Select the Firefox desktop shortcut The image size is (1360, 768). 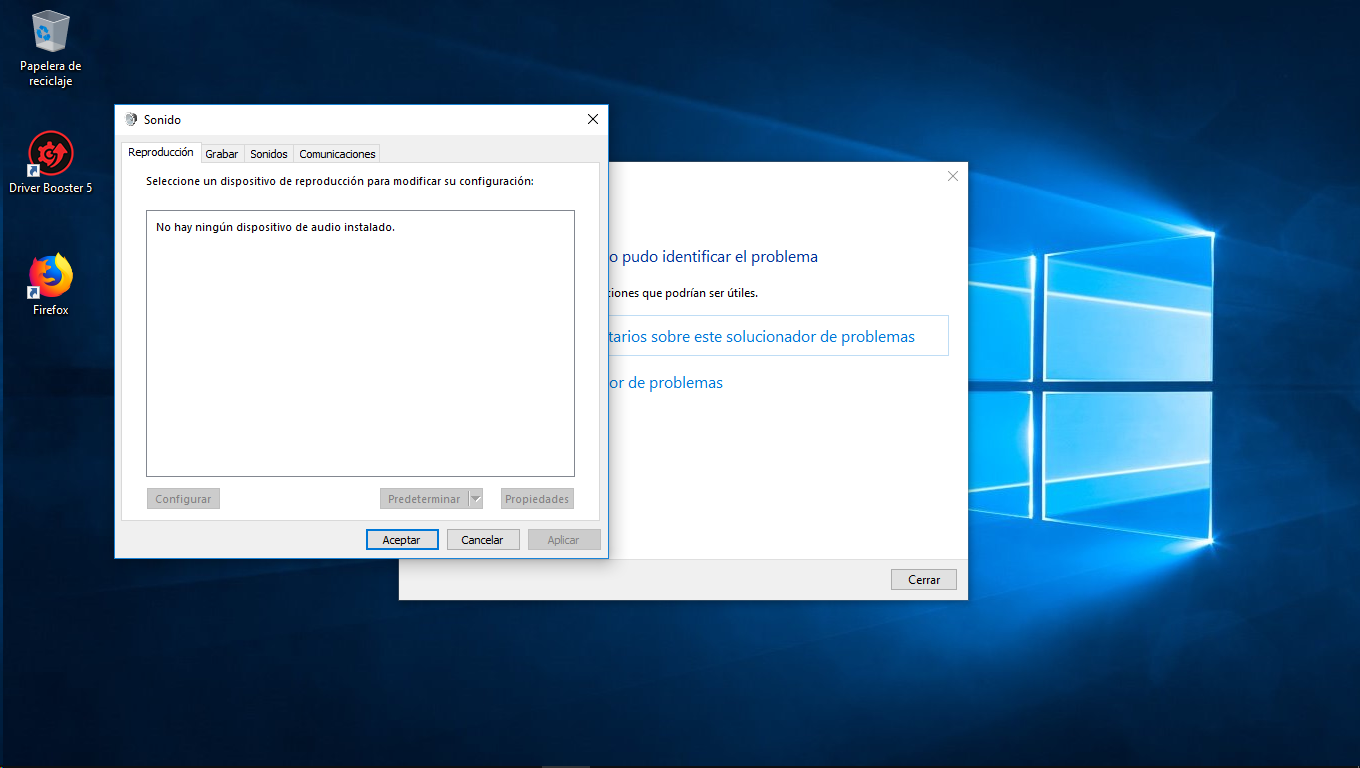pos(51,285)
